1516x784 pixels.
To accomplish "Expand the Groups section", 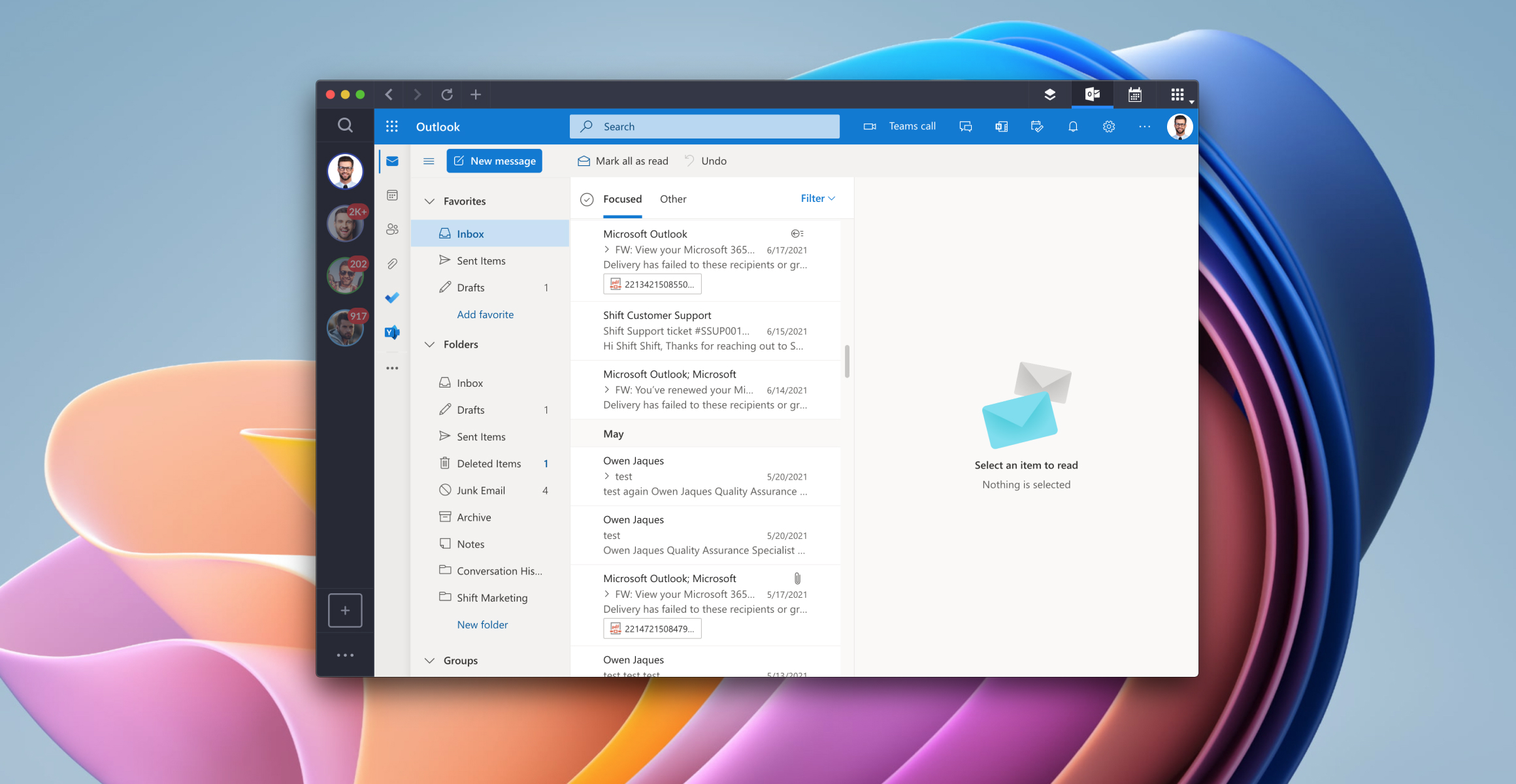I will click(430, 660).
